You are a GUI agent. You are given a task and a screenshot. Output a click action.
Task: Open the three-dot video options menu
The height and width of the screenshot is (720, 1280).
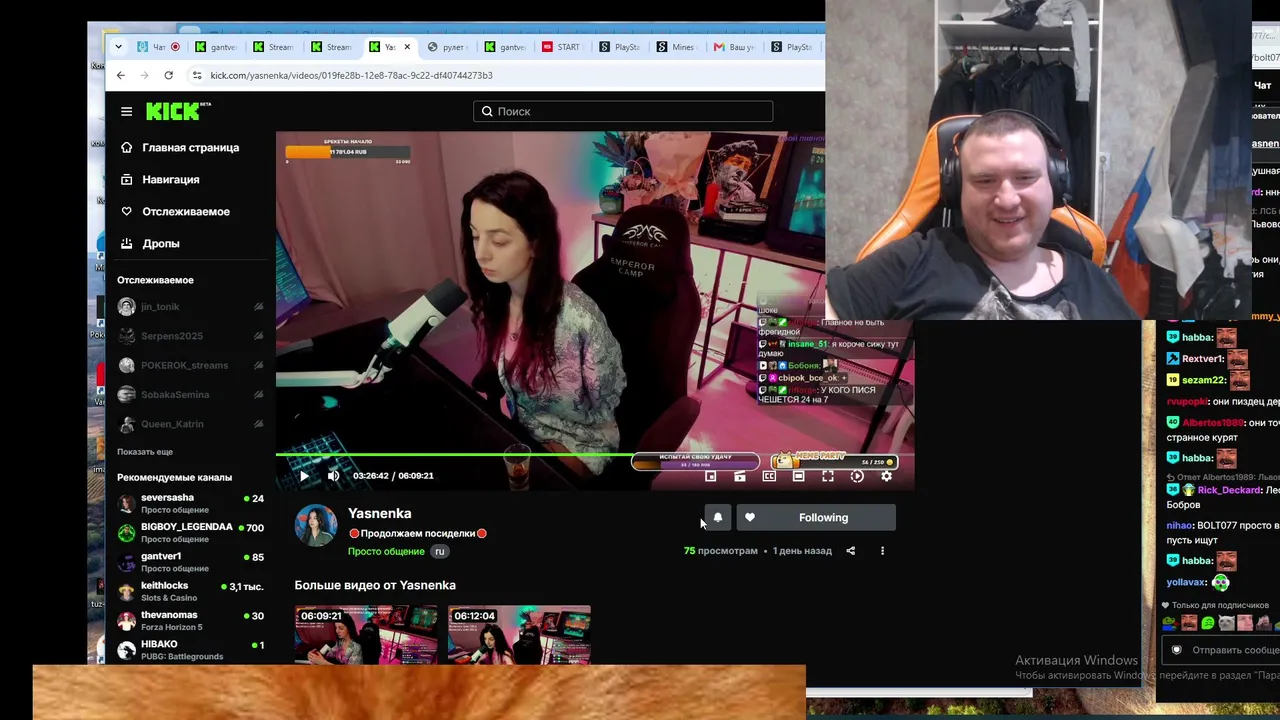pyautogui.click(x=882, y=551)
